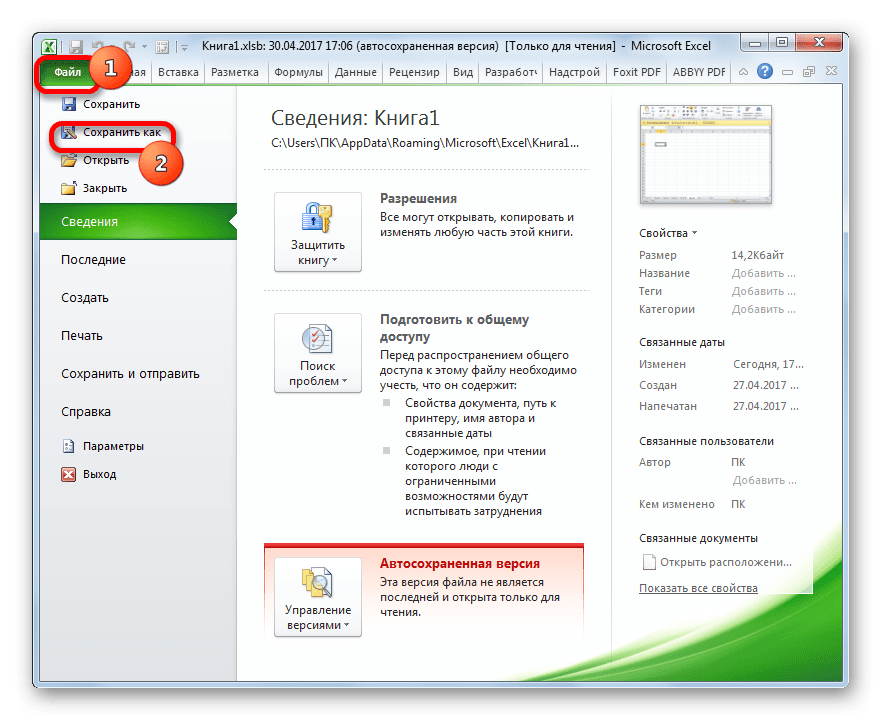Click Выход to exit Excel
882x721 pixels.
click(89, 474)
